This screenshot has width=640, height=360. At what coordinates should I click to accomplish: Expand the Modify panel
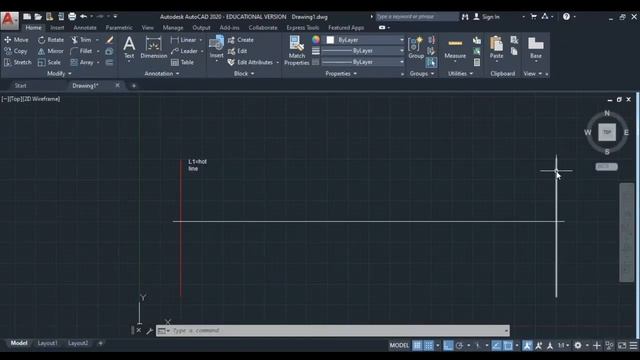pyautogui.click(x=59, y=73)
